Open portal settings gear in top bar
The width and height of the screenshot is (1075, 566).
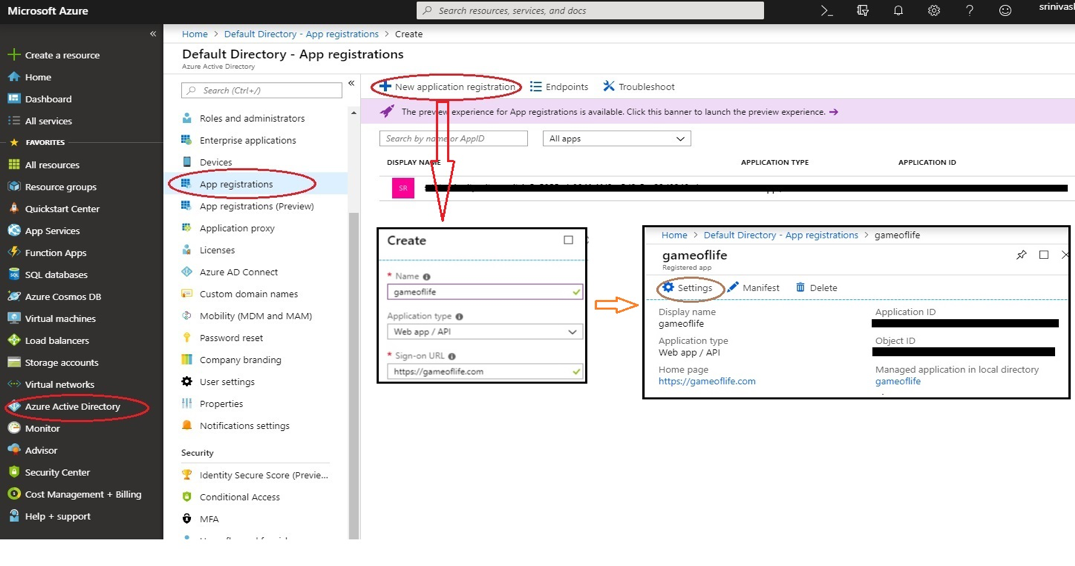coord(934,11)
